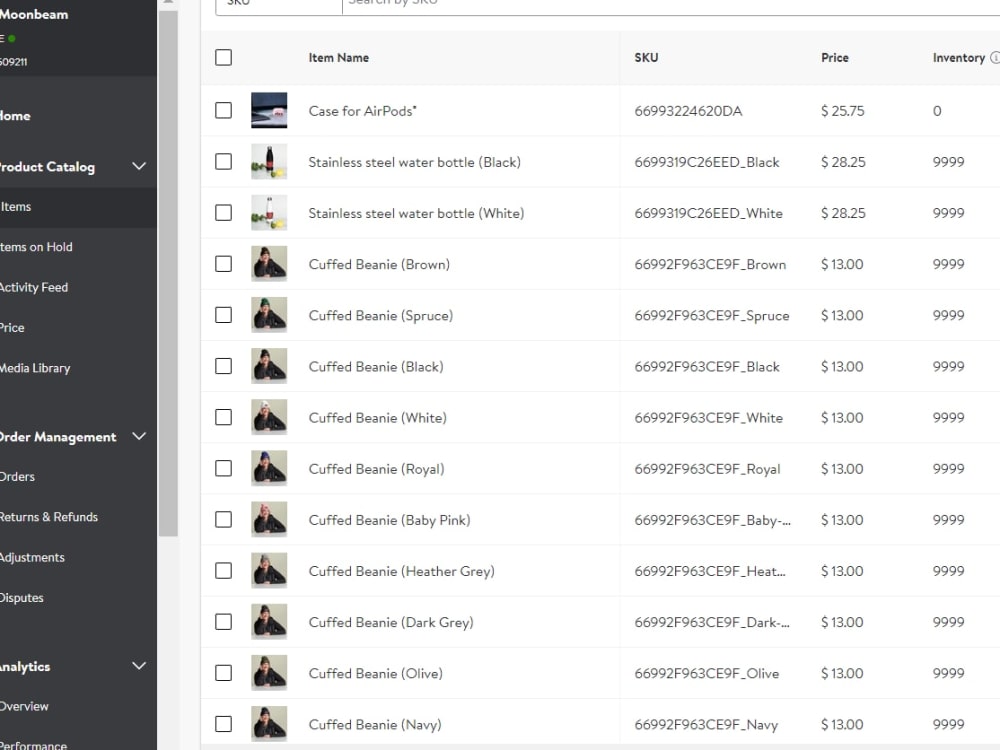Open the Case for AirPods product thumbnail
Viewport: 1000px width, 750px height.
tap(269, 110)
